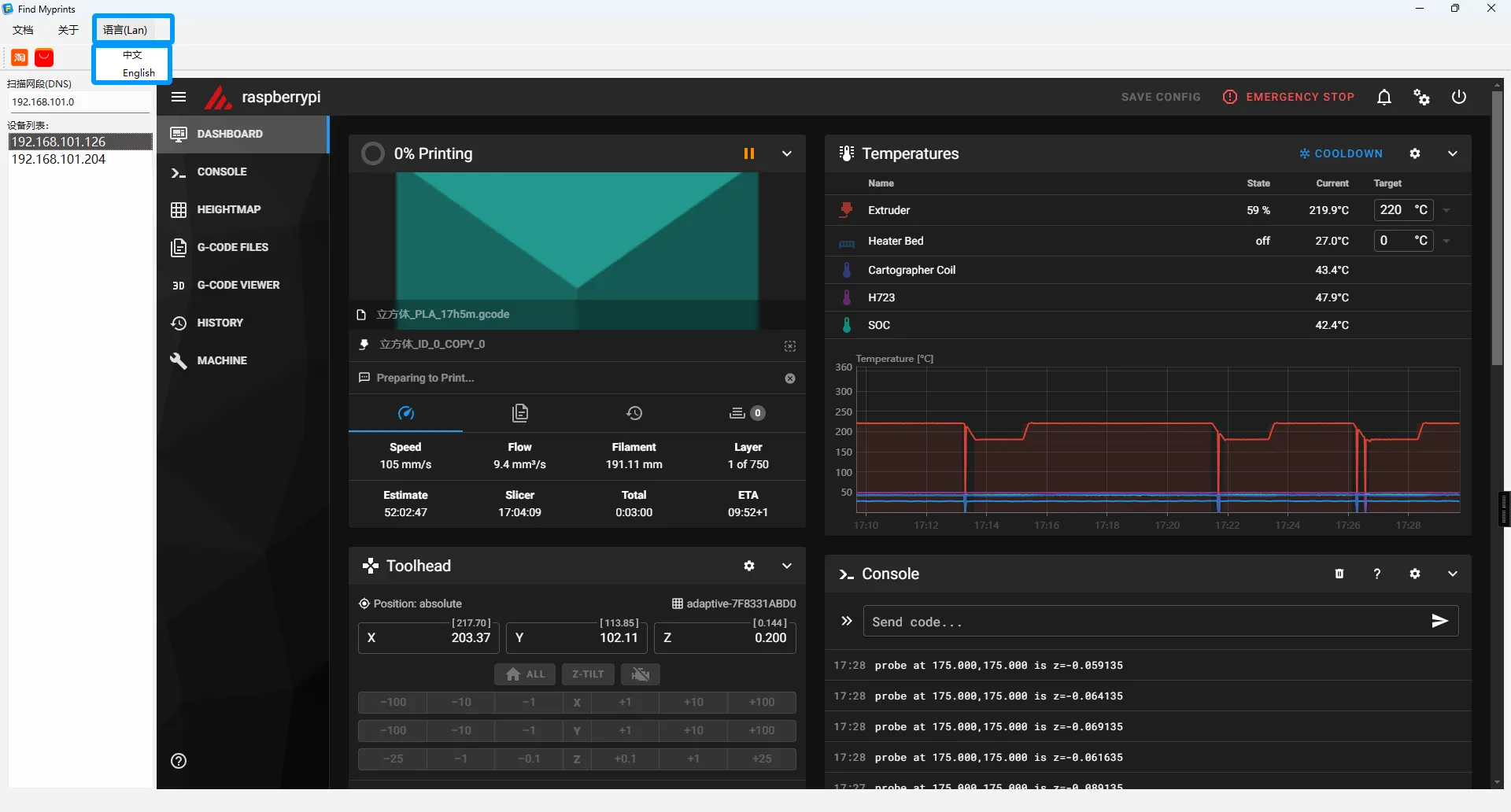Pause the current print job
Viewport: 1511px width, 812px height.
(748, 153)
